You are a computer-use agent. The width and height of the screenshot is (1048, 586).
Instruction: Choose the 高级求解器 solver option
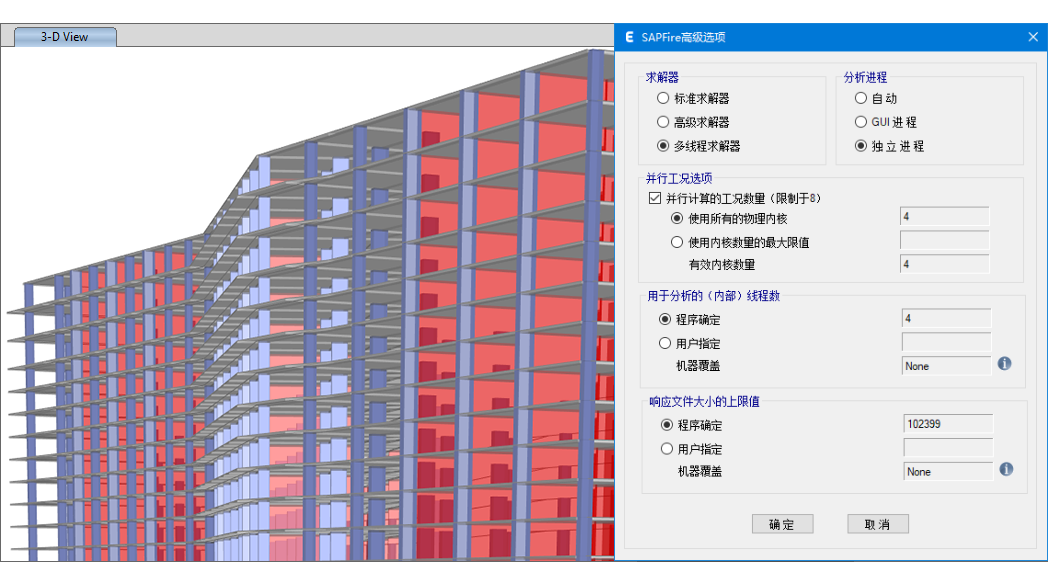663,122
